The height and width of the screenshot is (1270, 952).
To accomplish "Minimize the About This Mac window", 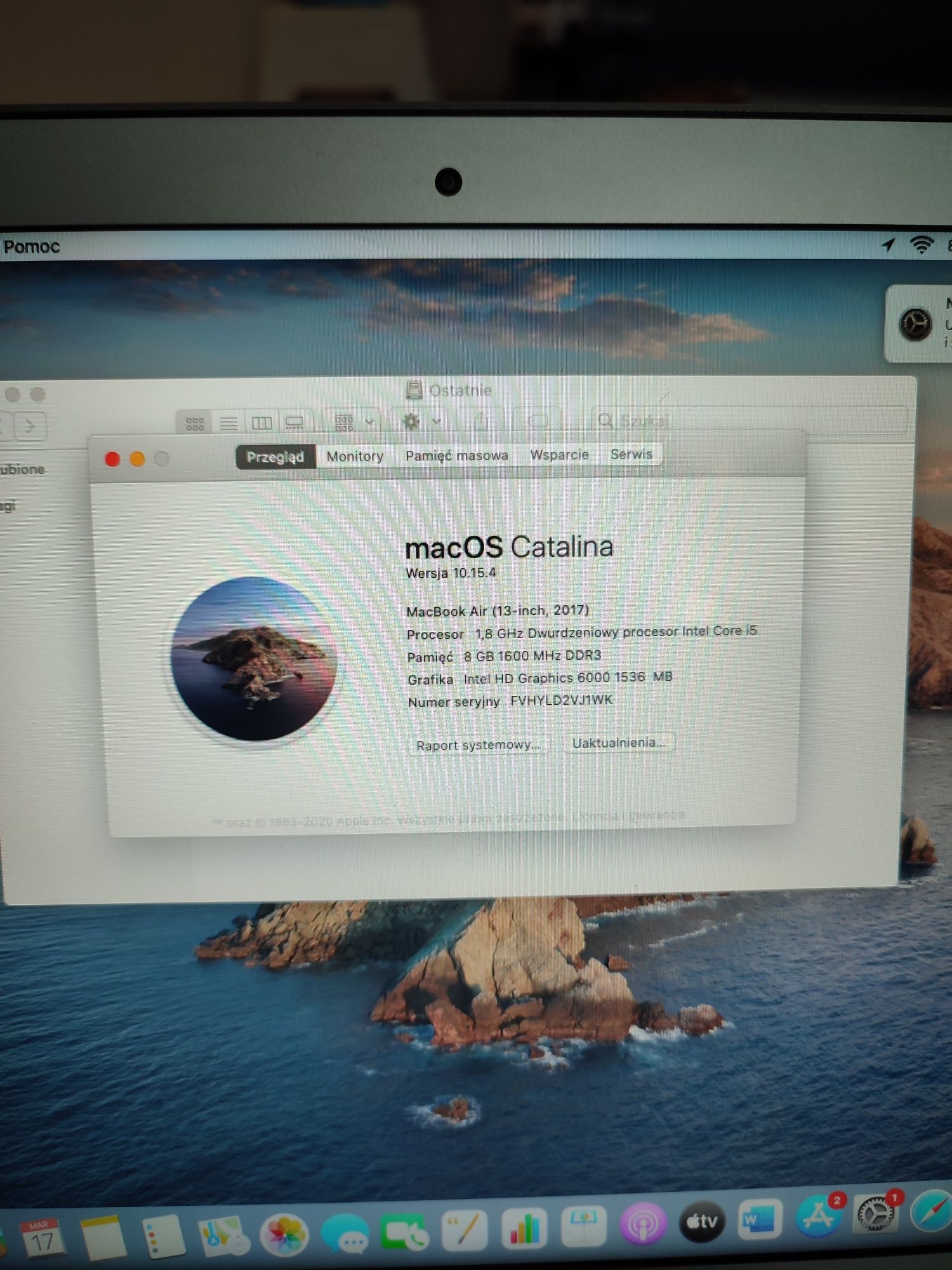I will tap(137, 458).
